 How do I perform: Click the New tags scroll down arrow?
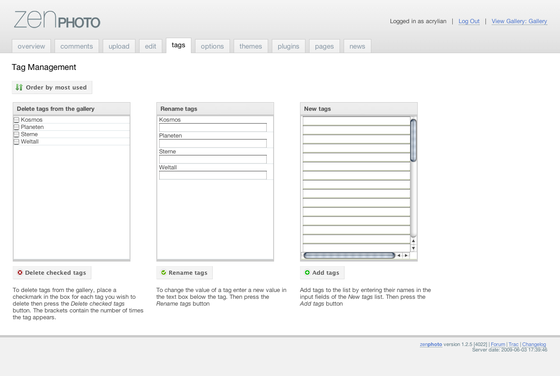[x=413, y=248]
